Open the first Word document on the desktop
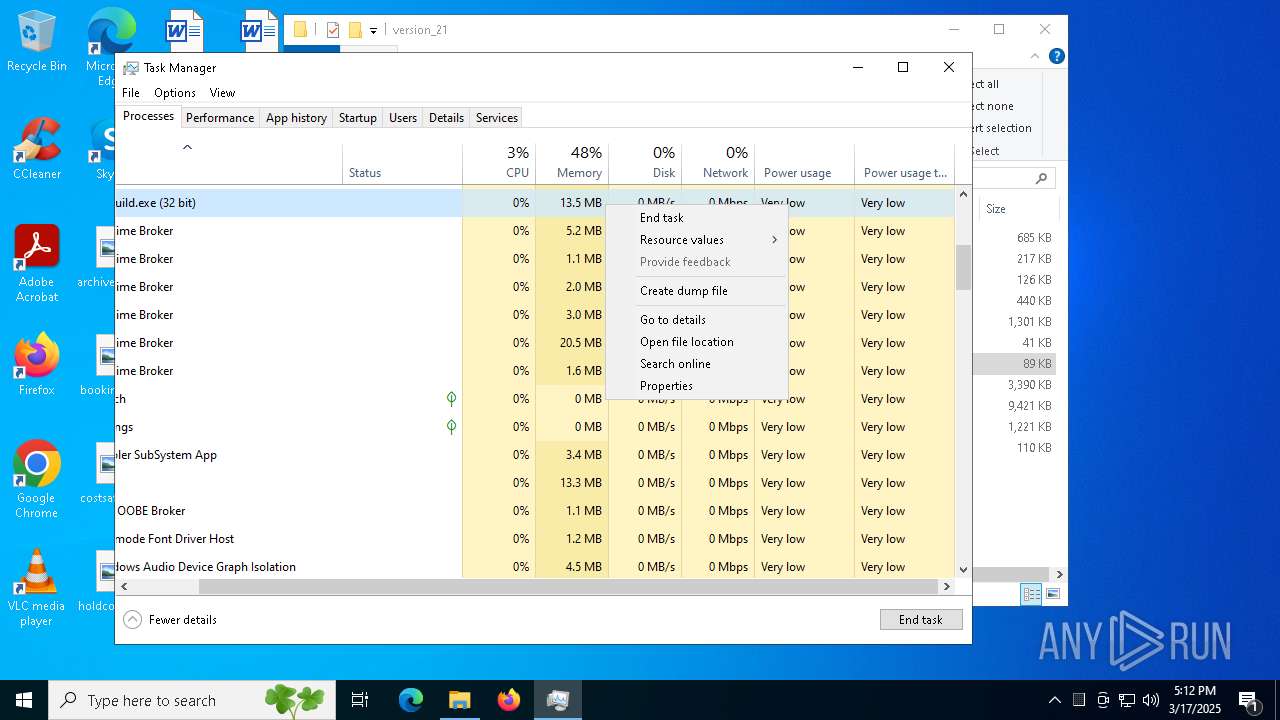Viewport: 1280px width, 720px height. click(x=183, y=32)
